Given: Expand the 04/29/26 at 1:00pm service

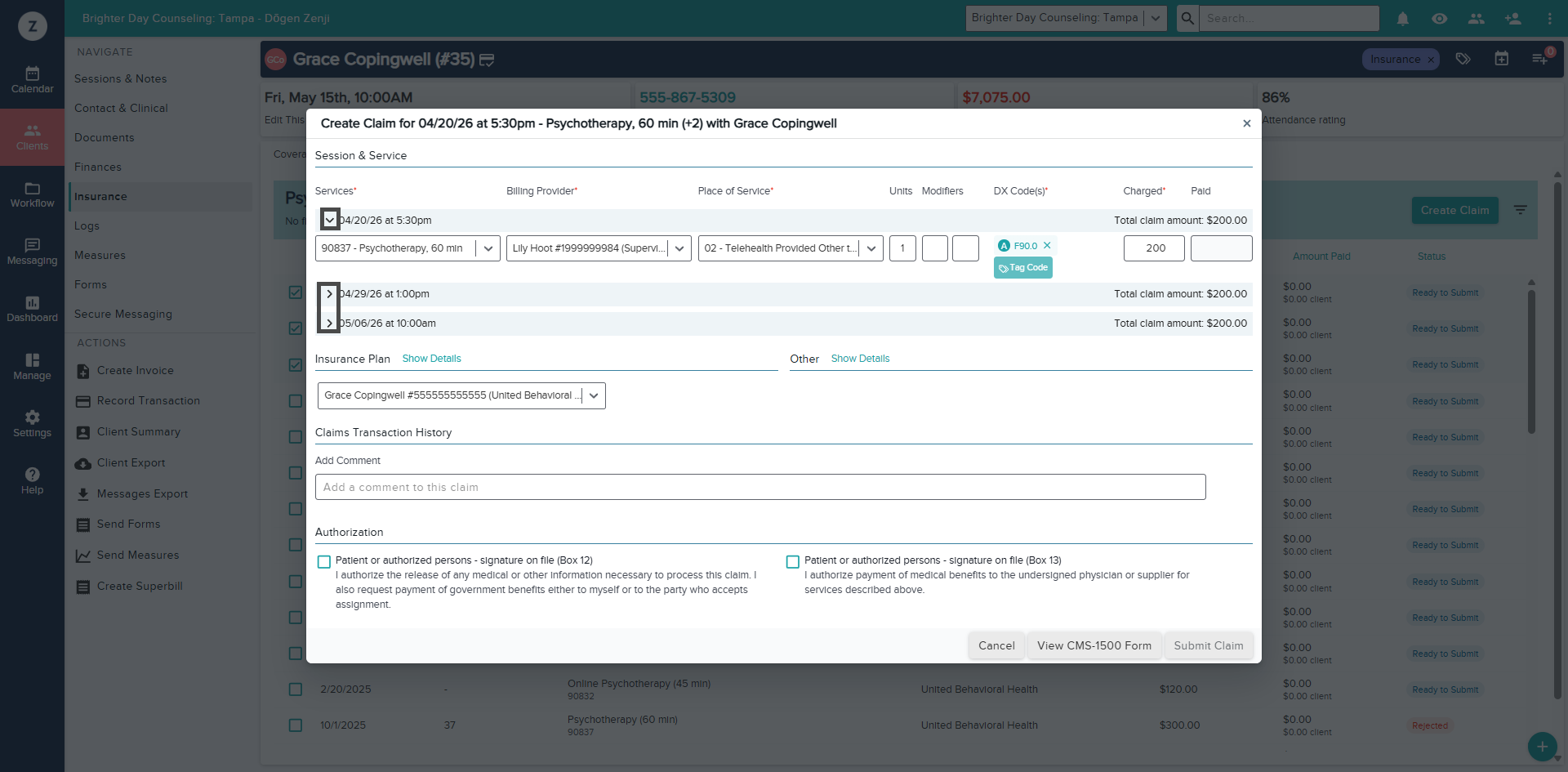Looking at the screenshot, I should [x=329, y=294].
